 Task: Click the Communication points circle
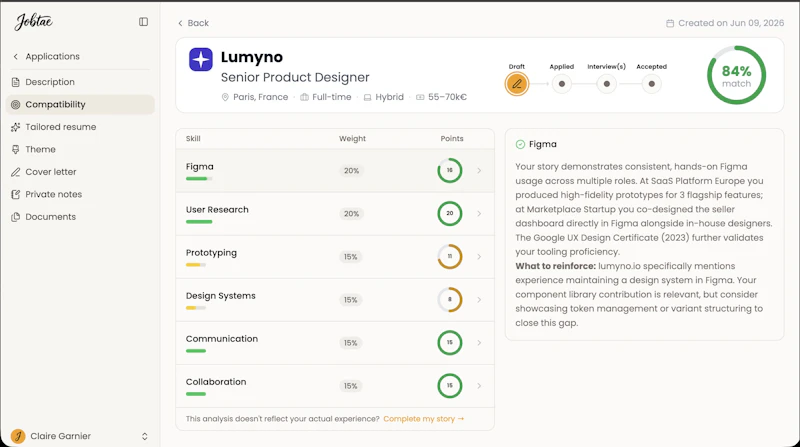click(x=449, y=342)
